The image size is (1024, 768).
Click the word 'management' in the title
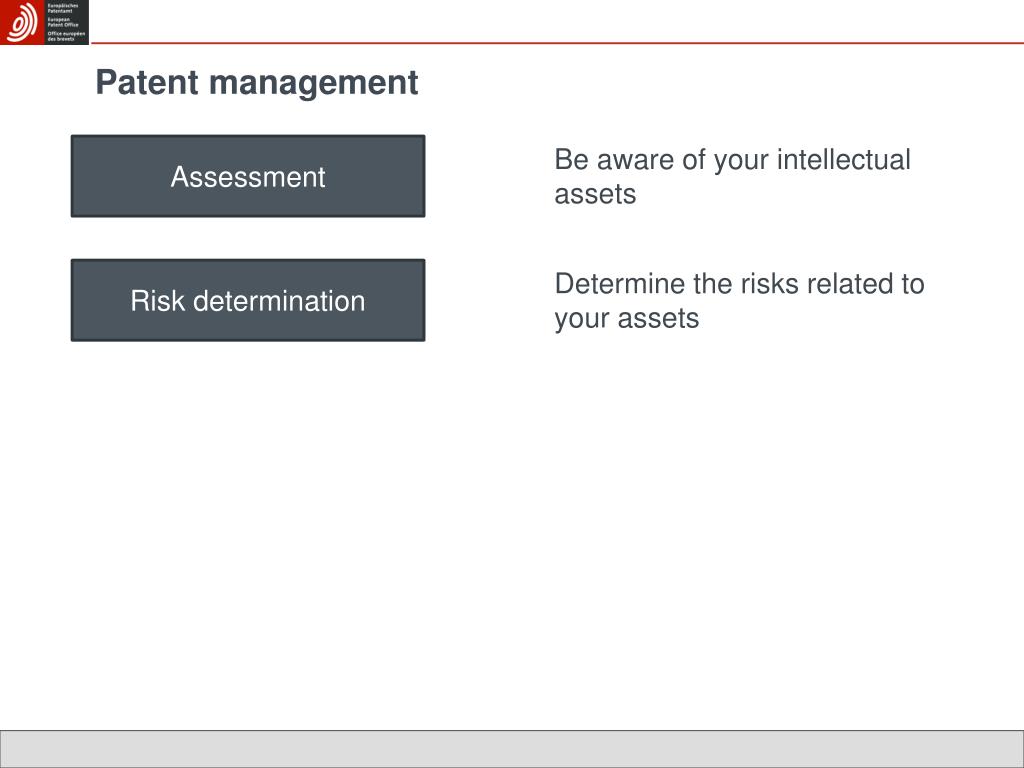[x=313, y=84]
